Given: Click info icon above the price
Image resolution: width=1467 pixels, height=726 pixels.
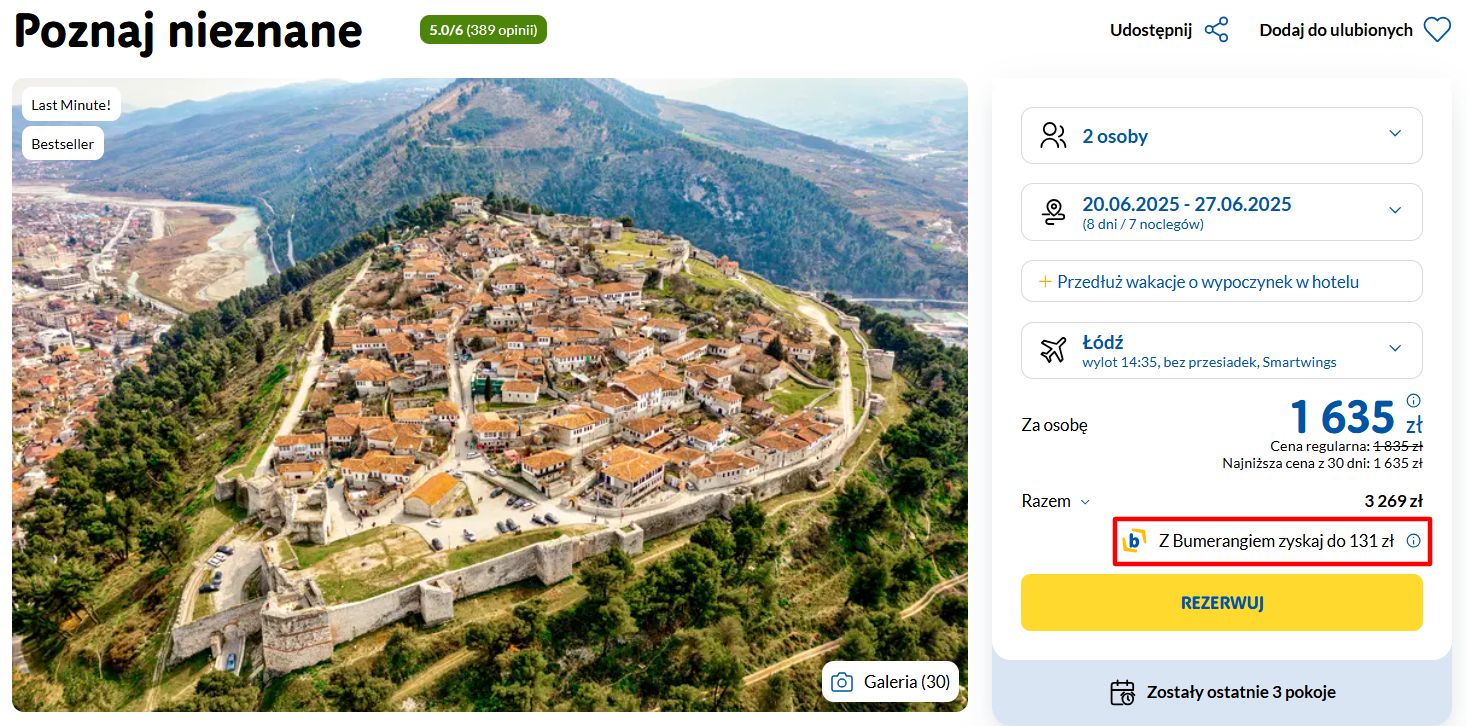Looking at the screenshot, I should point(1413,400).
